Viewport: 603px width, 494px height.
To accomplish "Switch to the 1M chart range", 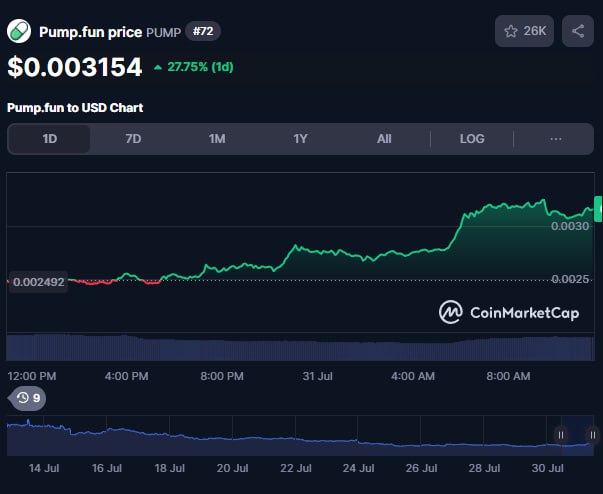I will pyautogui.click(x=217, y=139).
